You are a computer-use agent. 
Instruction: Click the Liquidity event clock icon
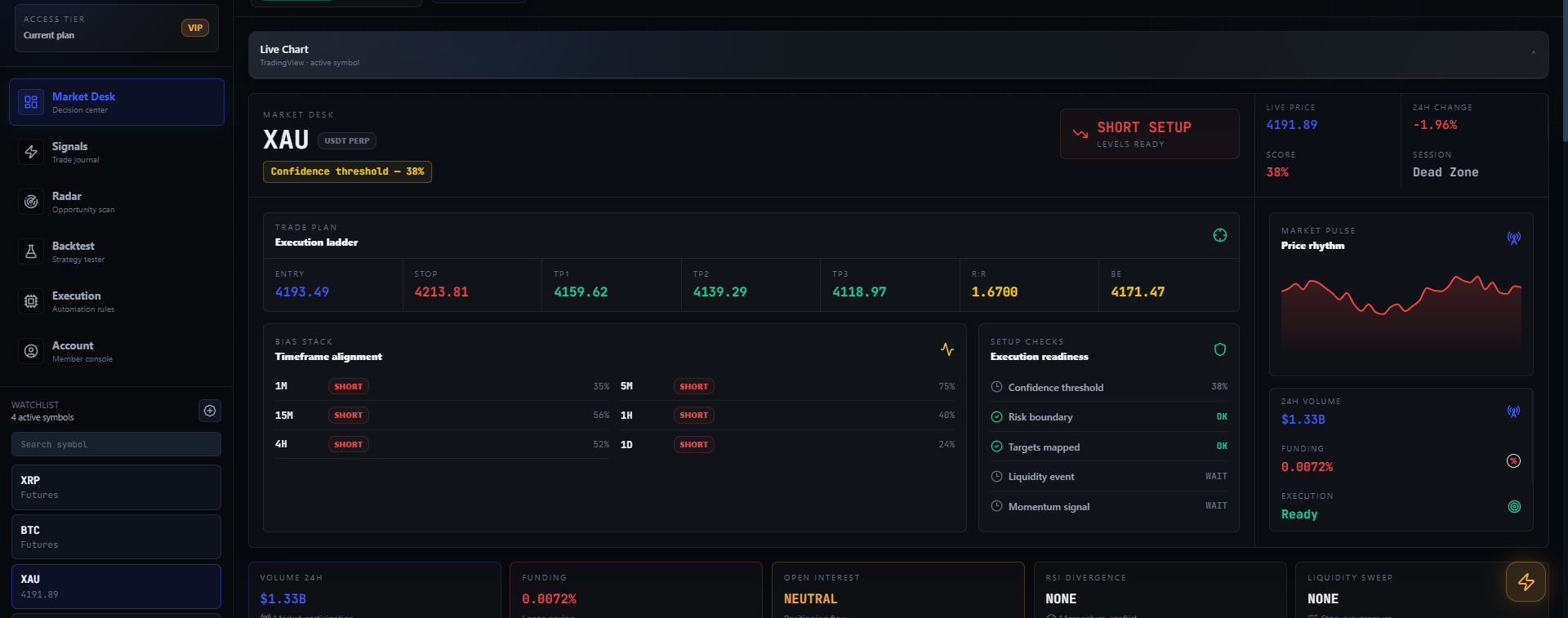point(996,476)
